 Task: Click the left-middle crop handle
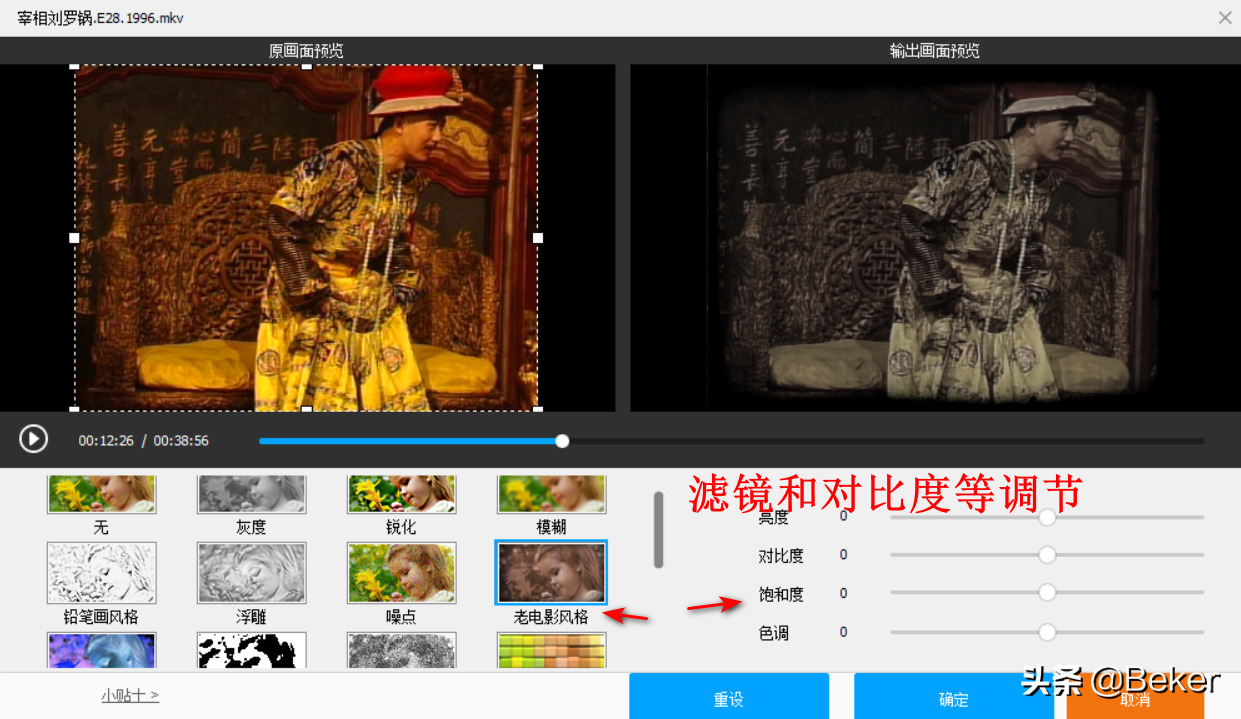75,238
